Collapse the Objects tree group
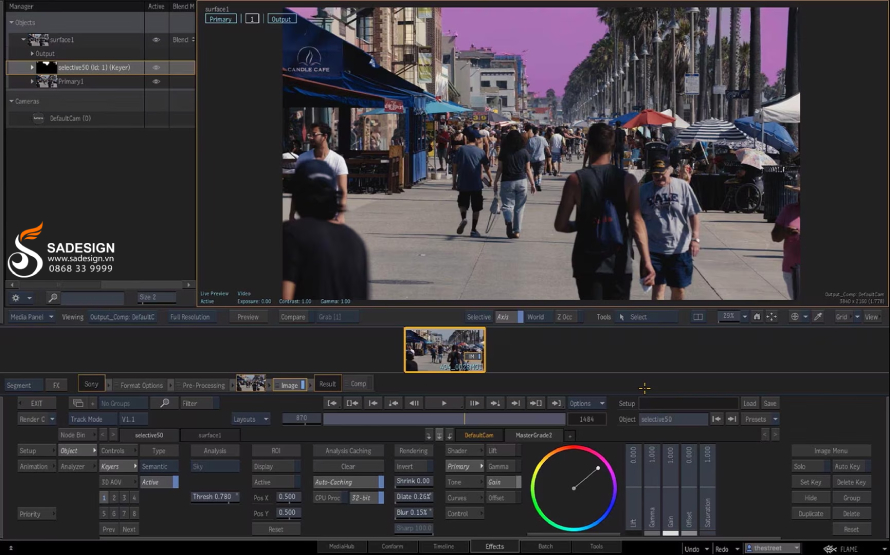This screenshot has width=890, height=555. point(11,22)
